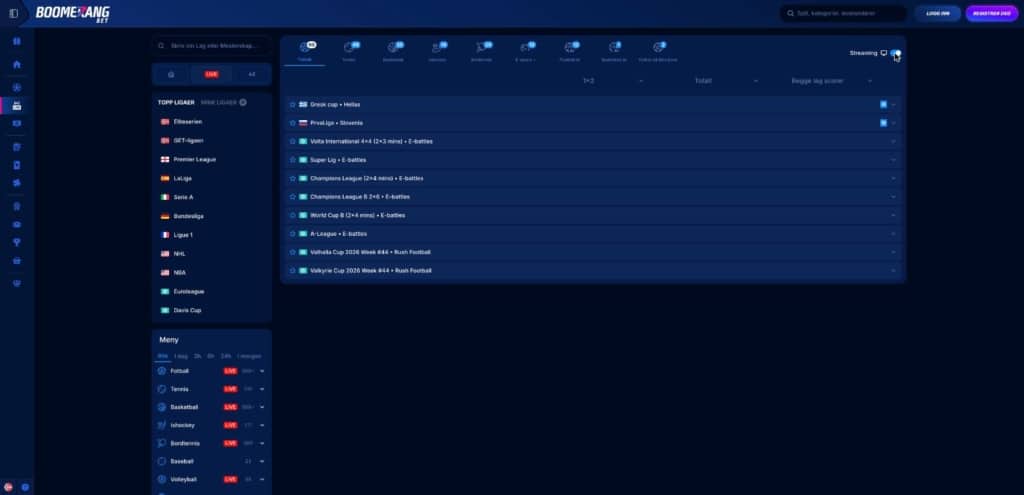Click Basketball sport icon in Meny
1024x495 pixels.
click(162, 407)
